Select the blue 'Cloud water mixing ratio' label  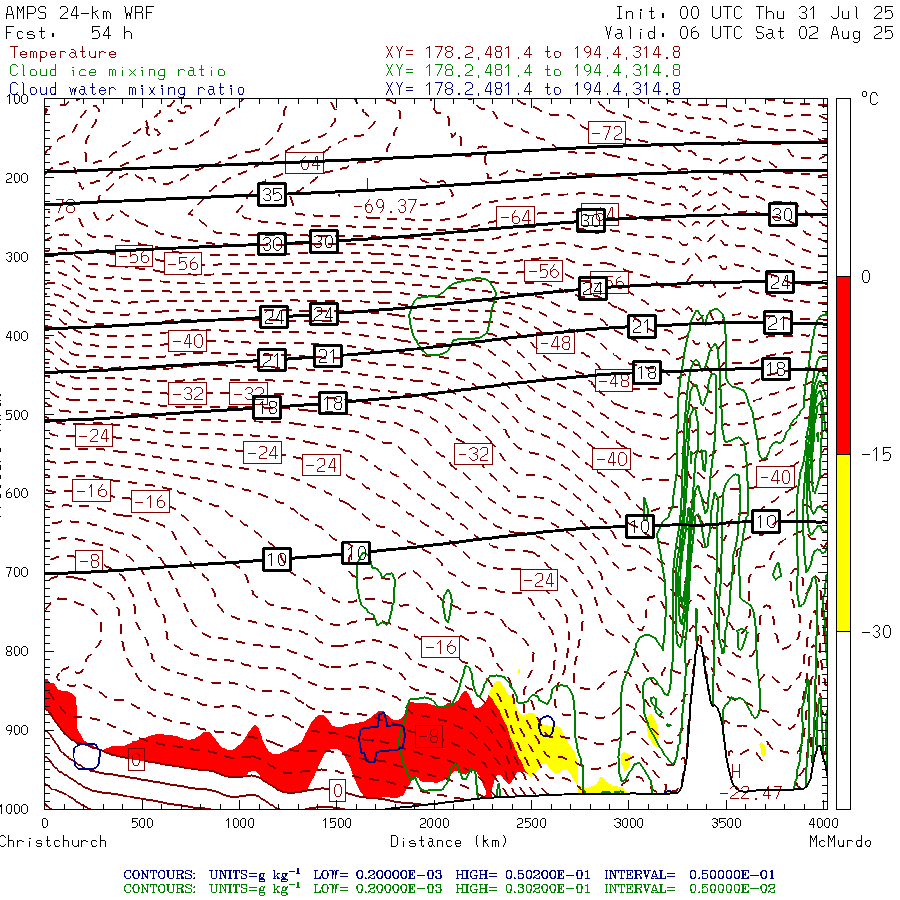[127, 90]
